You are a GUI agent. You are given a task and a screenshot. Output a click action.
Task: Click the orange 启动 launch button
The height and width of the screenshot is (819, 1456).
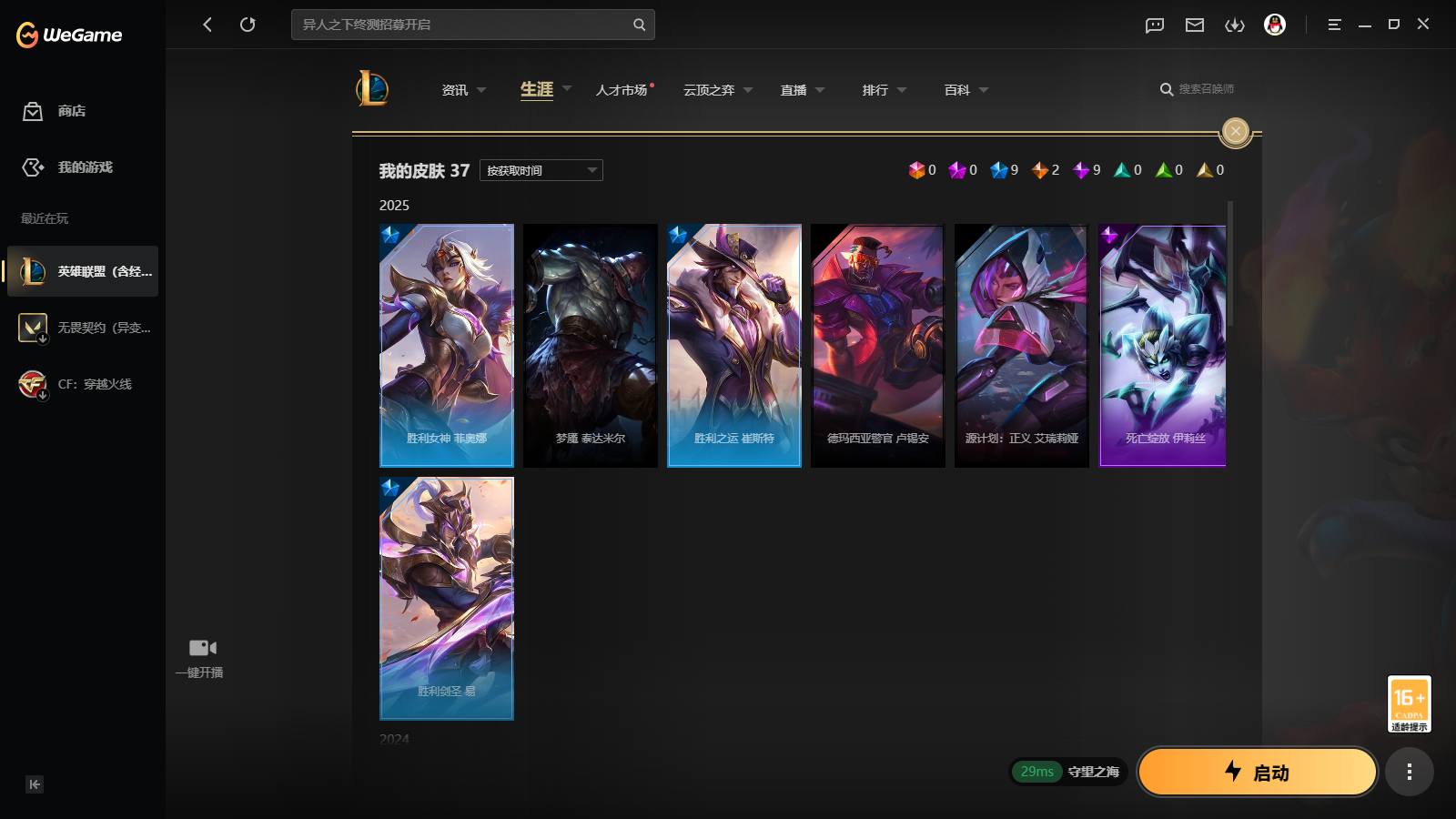coord(1258,772)
